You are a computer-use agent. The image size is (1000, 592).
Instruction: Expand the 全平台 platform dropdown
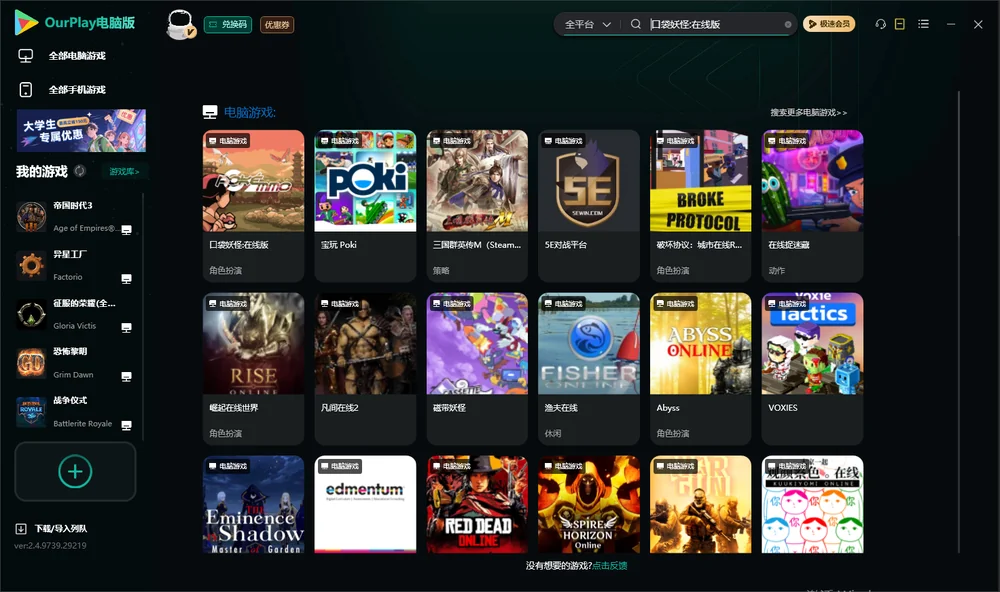[x=587, y=24]
